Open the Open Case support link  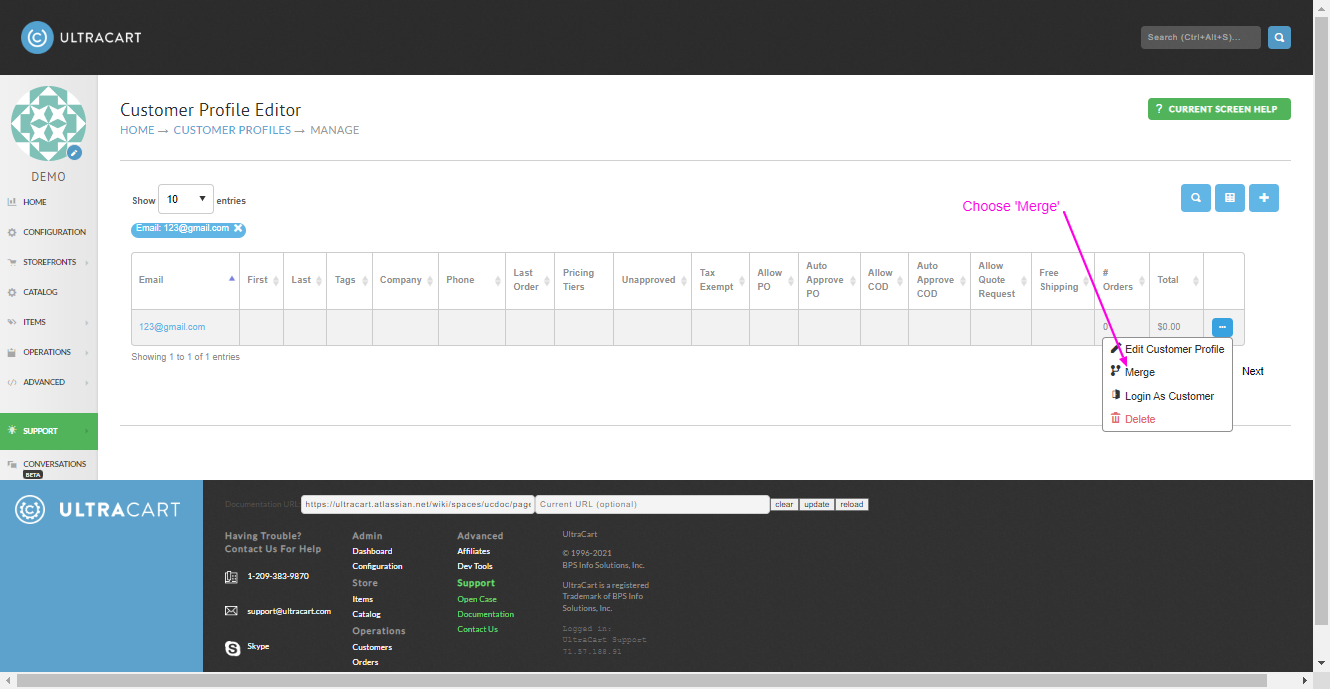click(x=477, y=599)
